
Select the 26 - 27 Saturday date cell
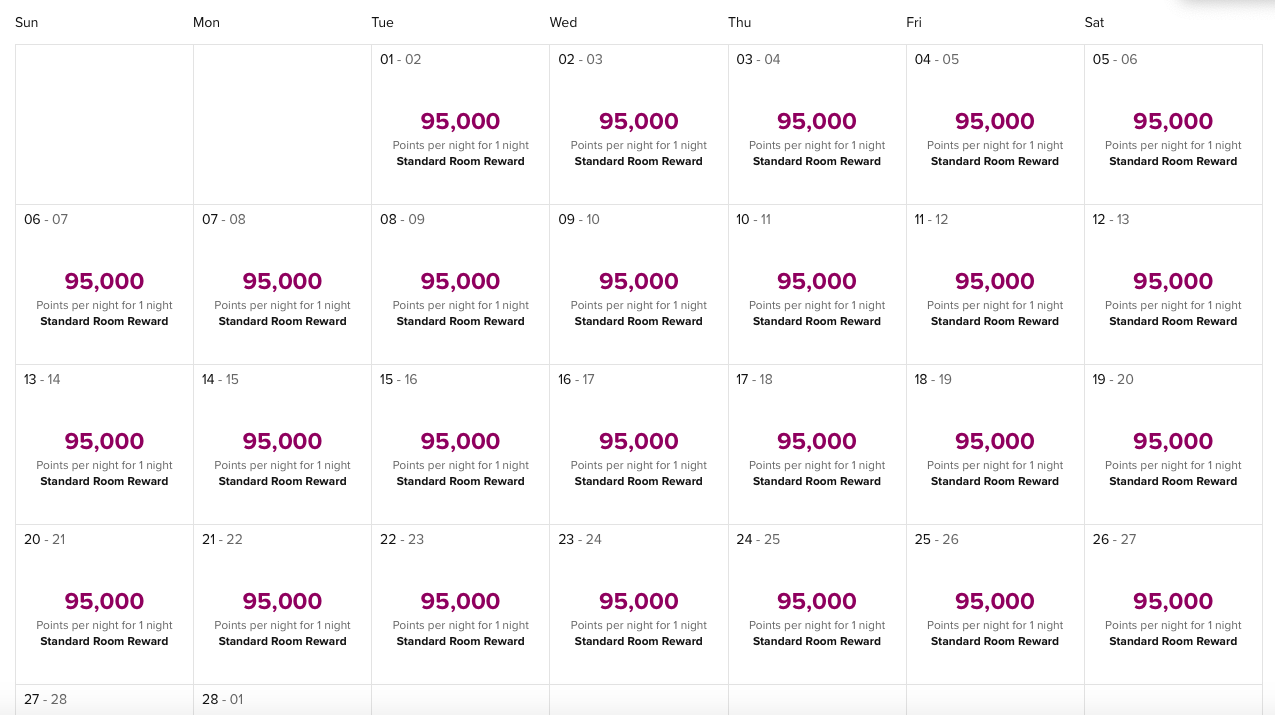1172,605
